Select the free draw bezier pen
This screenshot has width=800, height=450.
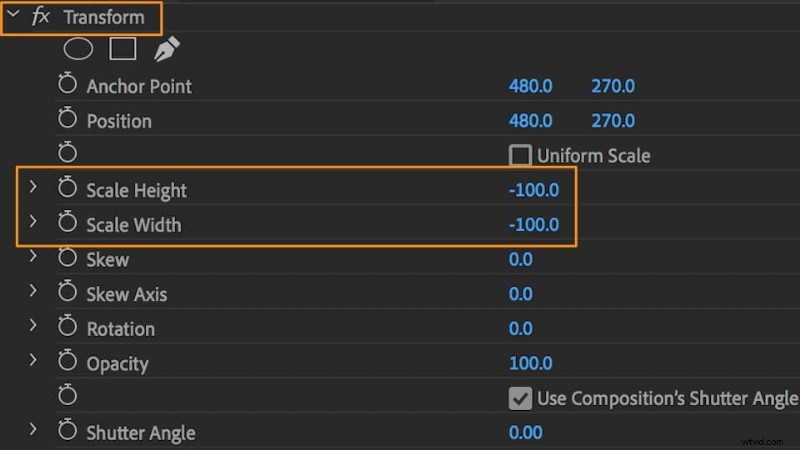(166, 49)
